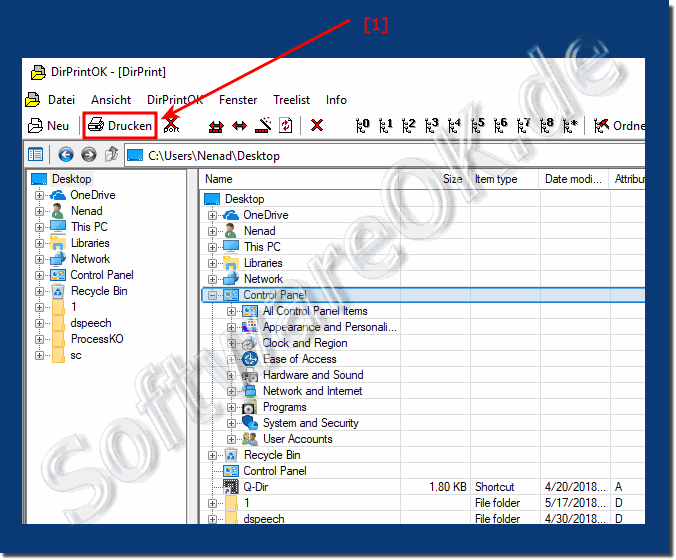The image size is (676, 560).
Task: Click the red double-arrow with bar icon
Action: click(x=216, y=126)
